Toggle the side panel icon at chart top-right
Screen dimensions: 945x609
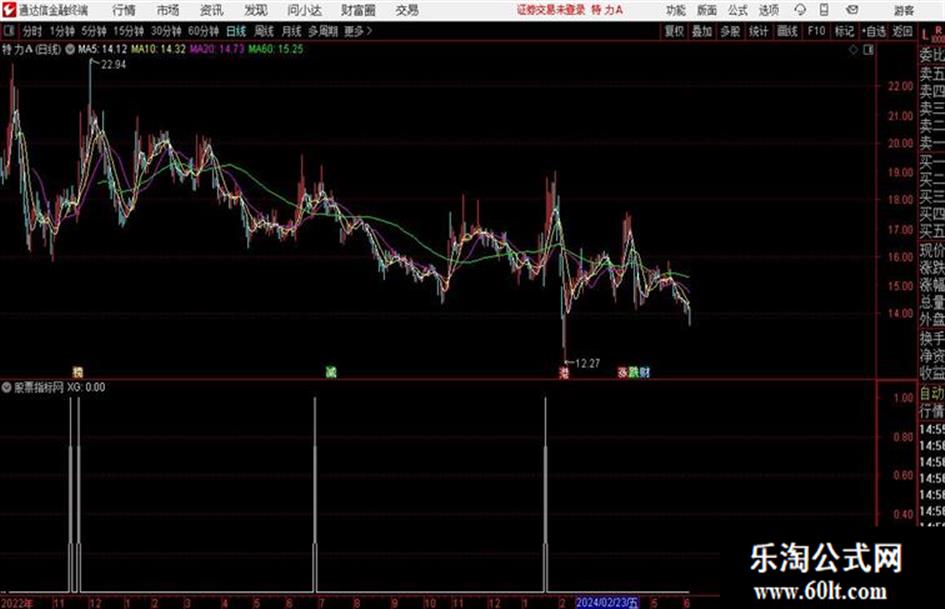point(868,50)
